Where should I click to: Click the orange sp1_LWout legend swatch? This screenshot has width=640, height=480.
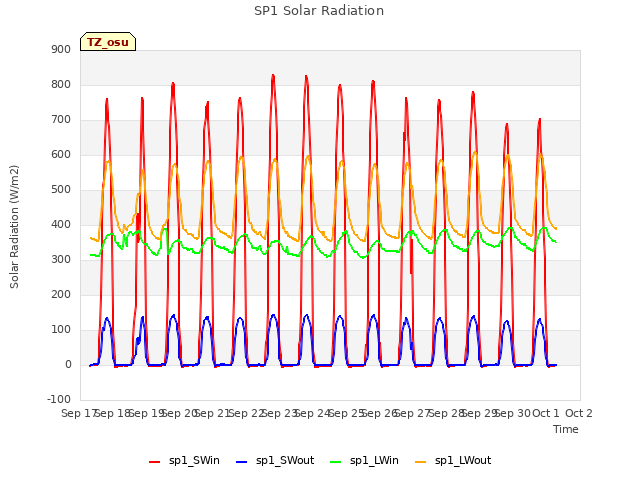click(420, 462)
